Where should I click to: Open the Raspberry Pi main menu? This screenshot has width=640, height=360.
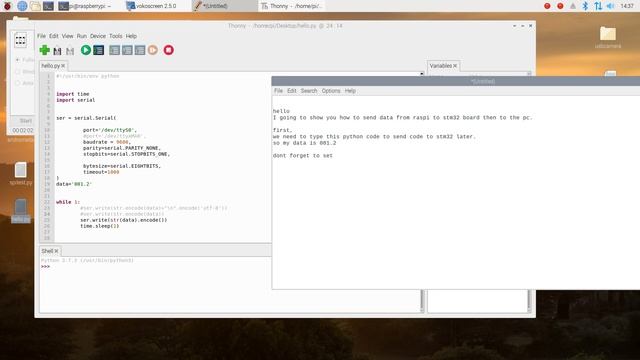7,6
